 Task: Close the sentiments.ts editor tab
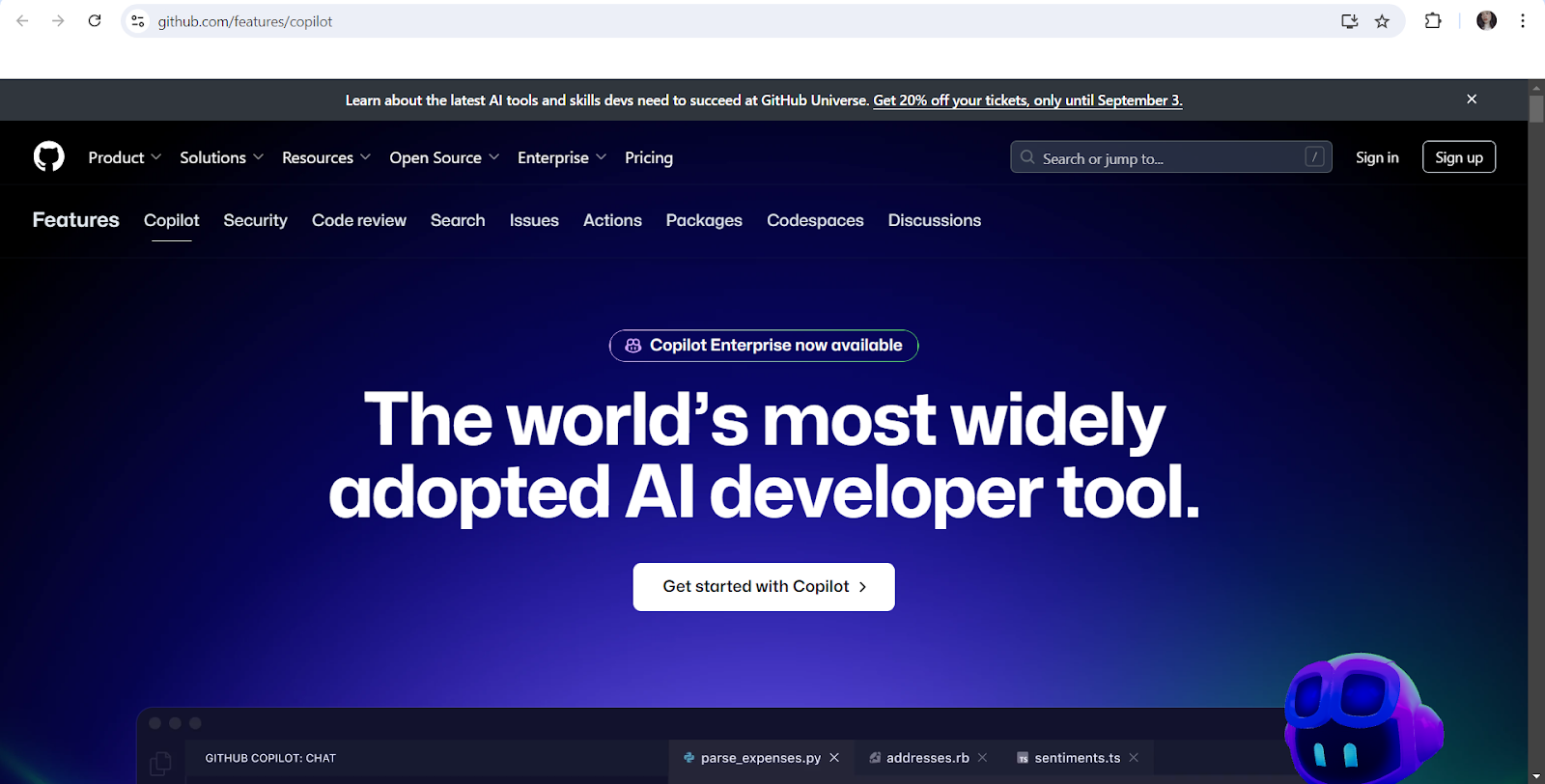pyautogui.click(x=1134, y=758)
